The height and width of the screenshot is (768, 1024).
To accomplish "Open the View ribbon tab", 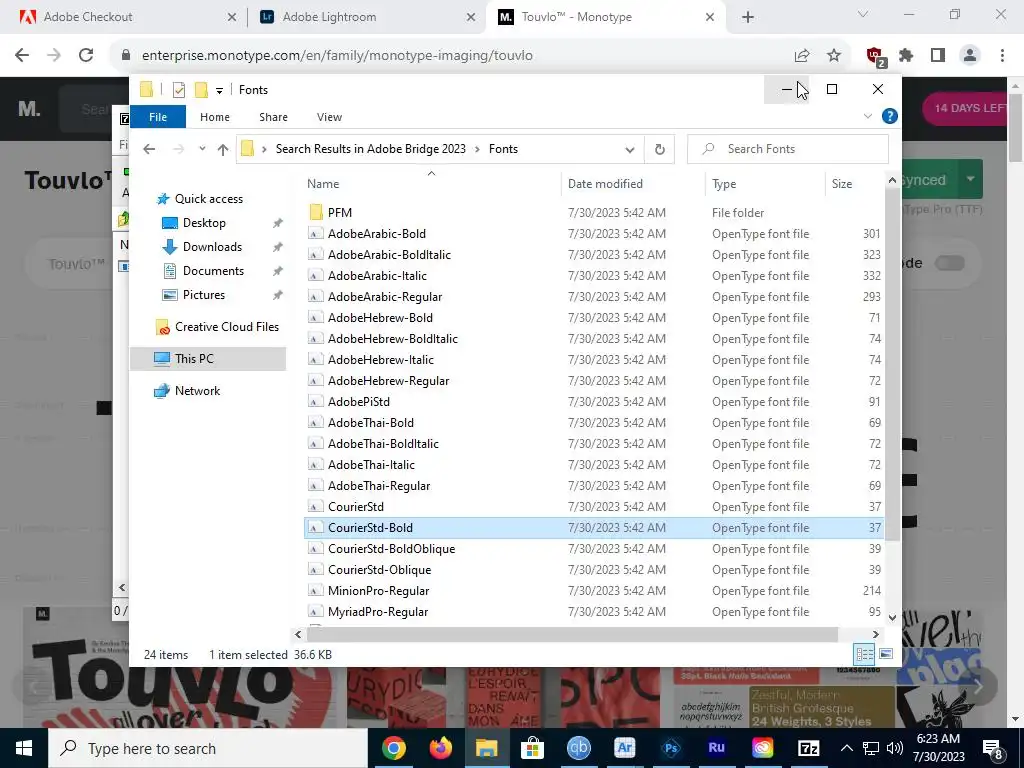I will [329, 117].
